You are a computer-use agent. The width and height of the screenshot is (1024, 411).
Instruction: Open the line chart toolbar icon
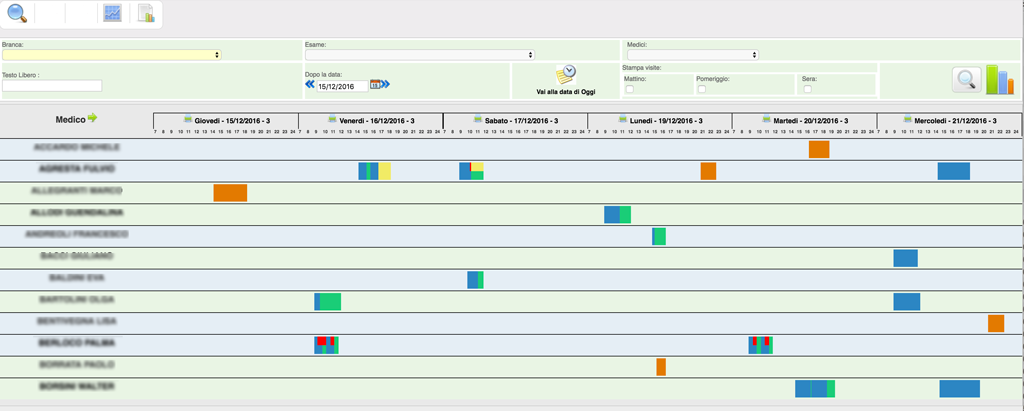pyautogui.click(x=113, y=14)
